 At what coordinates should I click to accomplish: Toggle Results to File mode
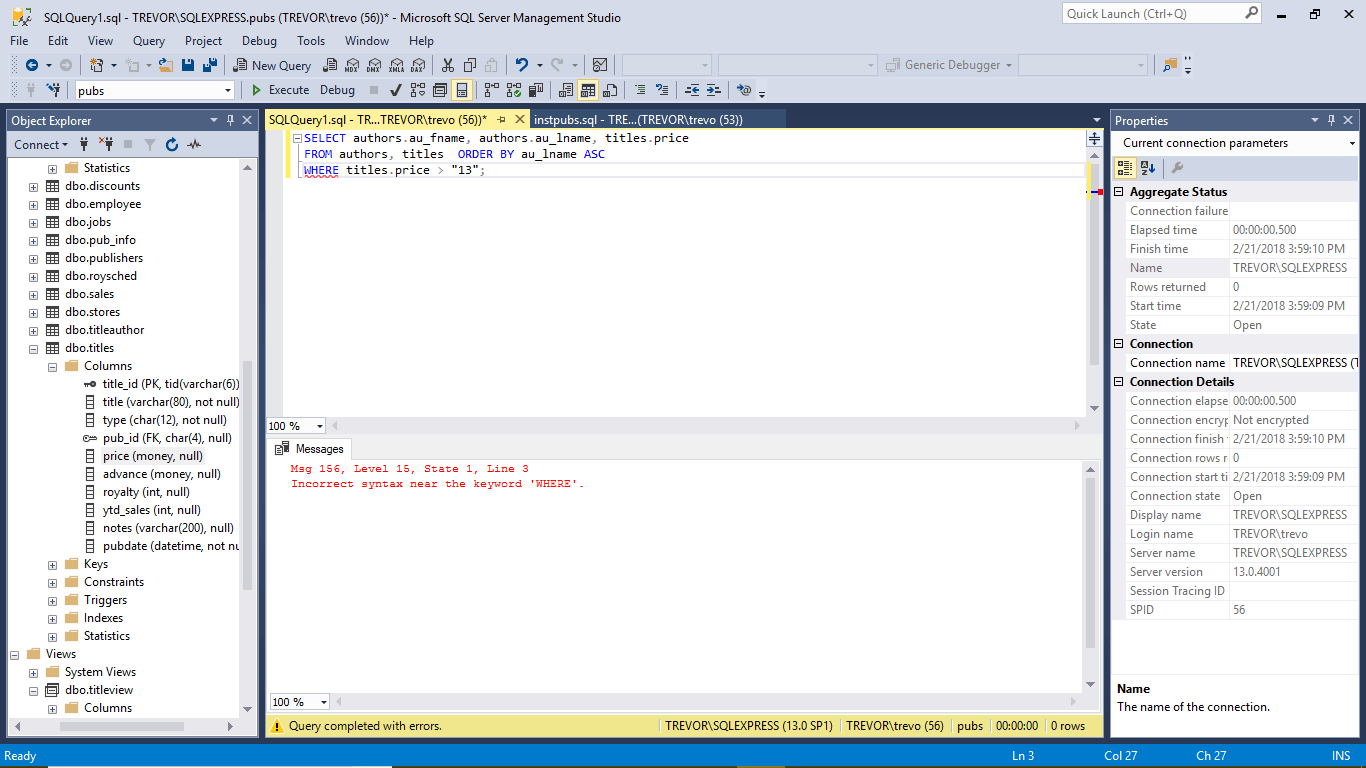[610, 90]
